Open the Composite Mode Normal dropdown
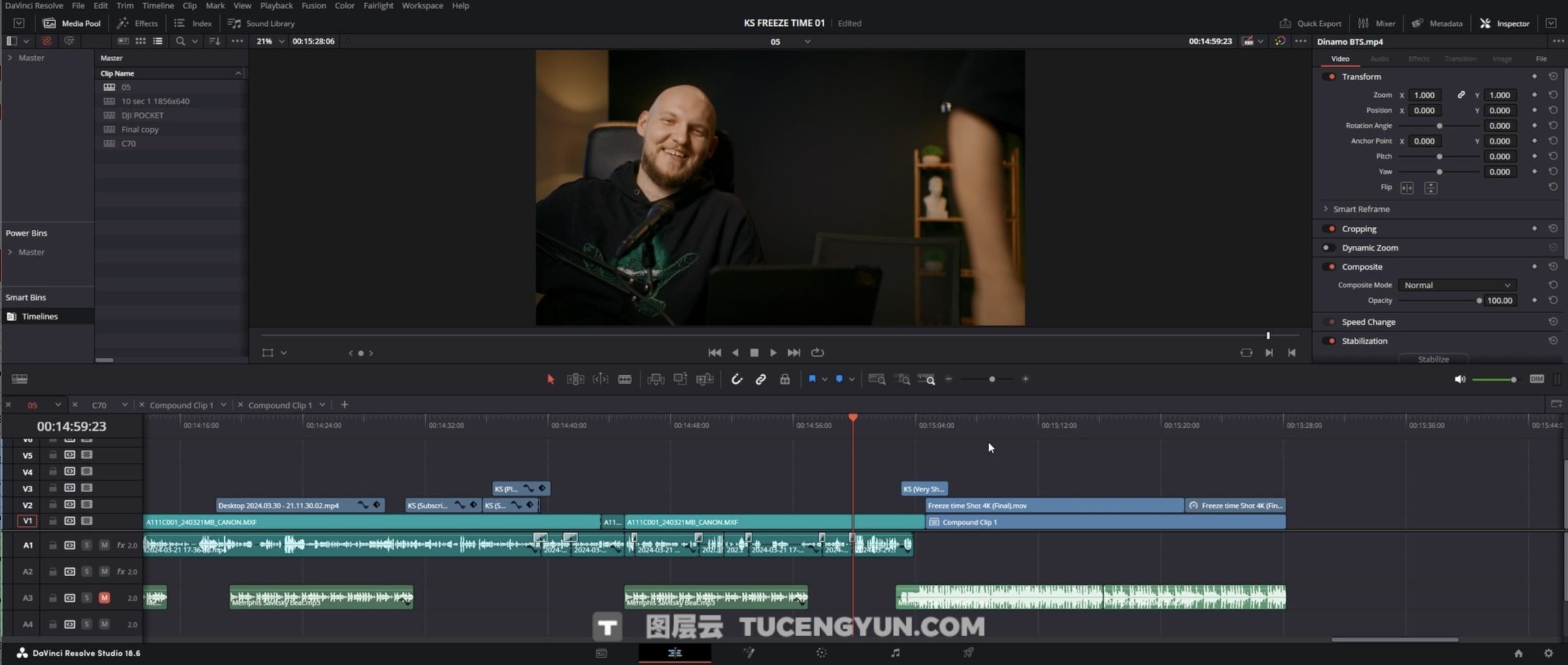 (1457, 285)
